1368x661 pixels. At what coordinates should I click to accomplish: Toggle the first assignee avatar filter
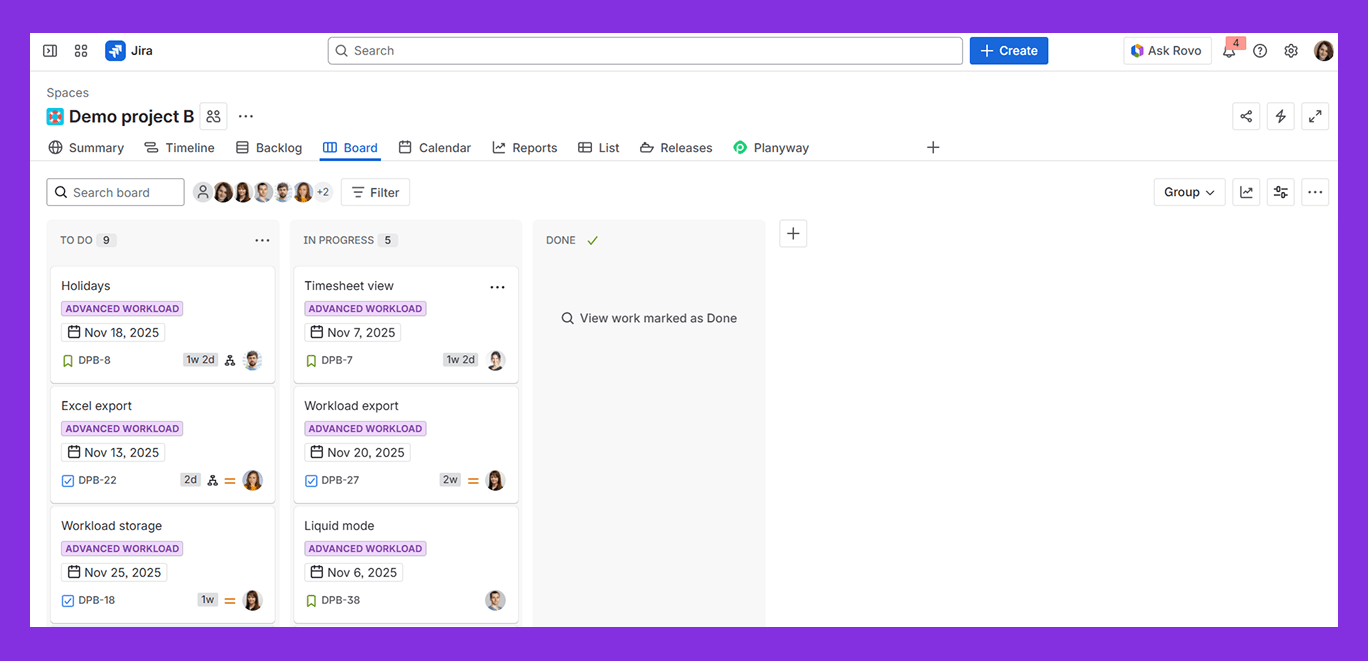point(222,191)
